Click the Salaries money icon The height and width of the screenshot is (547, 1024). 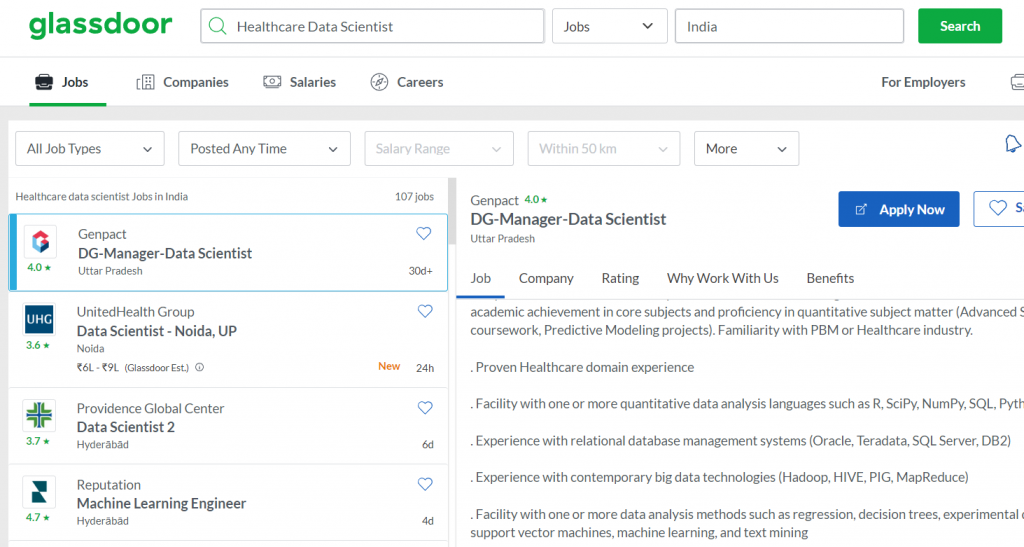tap(272, 82)
